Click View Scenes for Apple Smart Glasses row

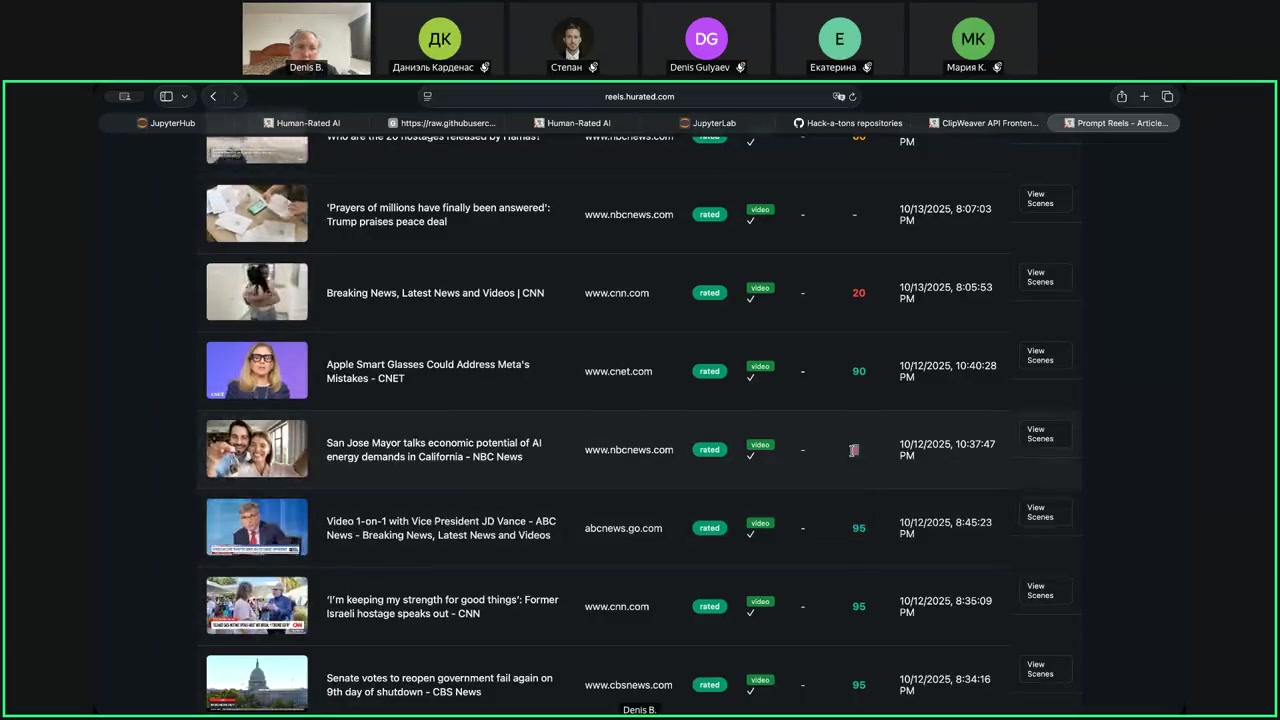1040,356
